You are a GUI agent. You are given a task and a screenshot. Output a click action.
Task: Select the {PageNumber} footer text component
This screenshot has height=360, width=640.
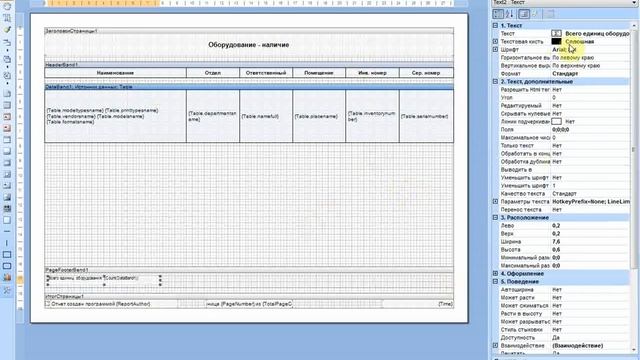point(249,304)
